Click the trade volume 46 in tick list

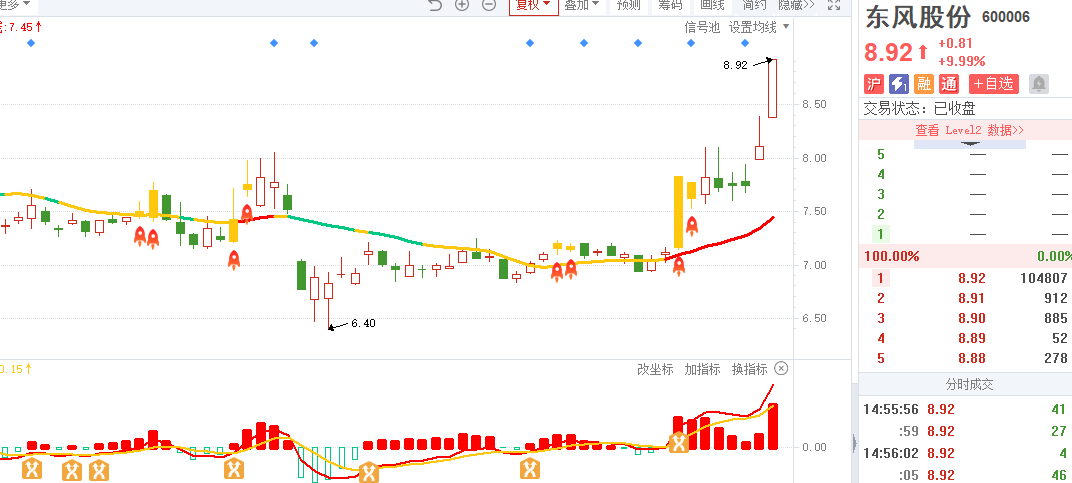click(1059, 475)
